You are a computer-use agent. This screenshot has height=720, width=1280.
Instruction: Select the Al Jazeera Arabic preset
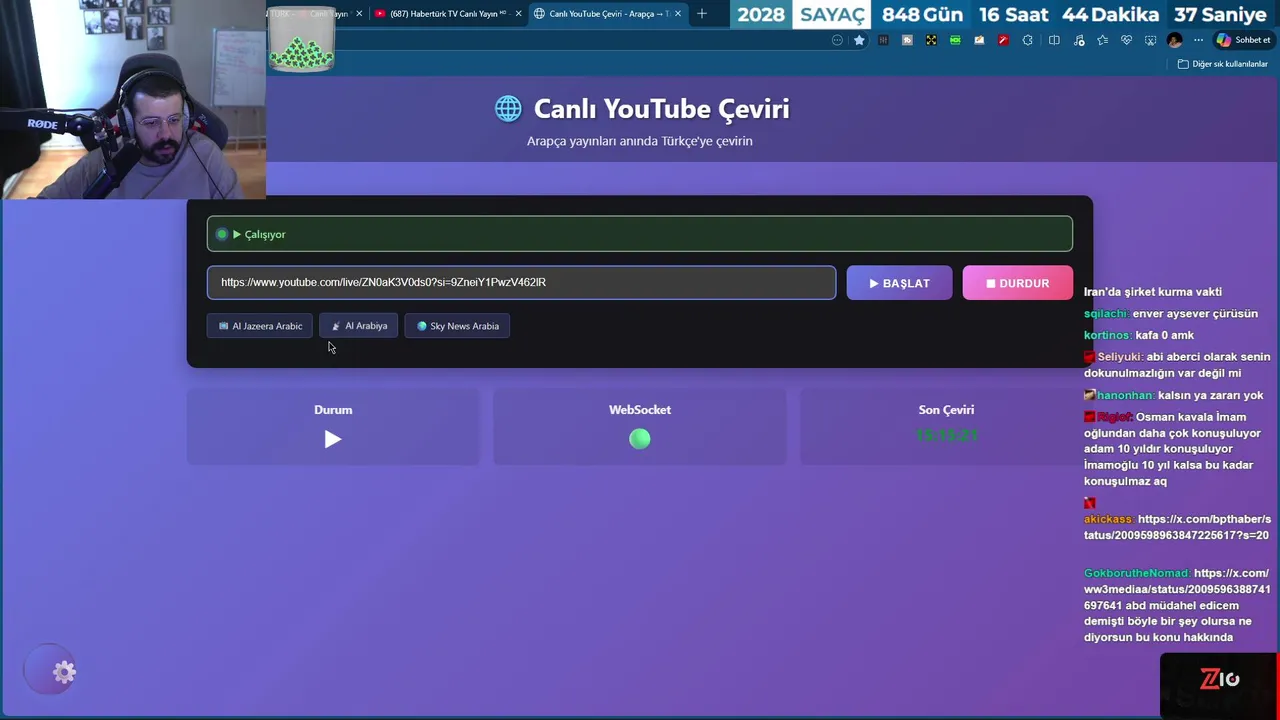(x=260, y=326)
